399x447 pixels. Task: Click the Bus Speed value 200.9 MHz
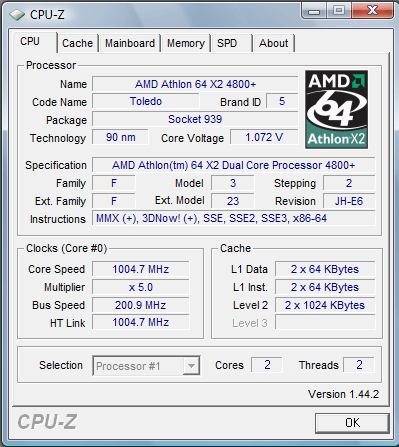click(141, 305)
